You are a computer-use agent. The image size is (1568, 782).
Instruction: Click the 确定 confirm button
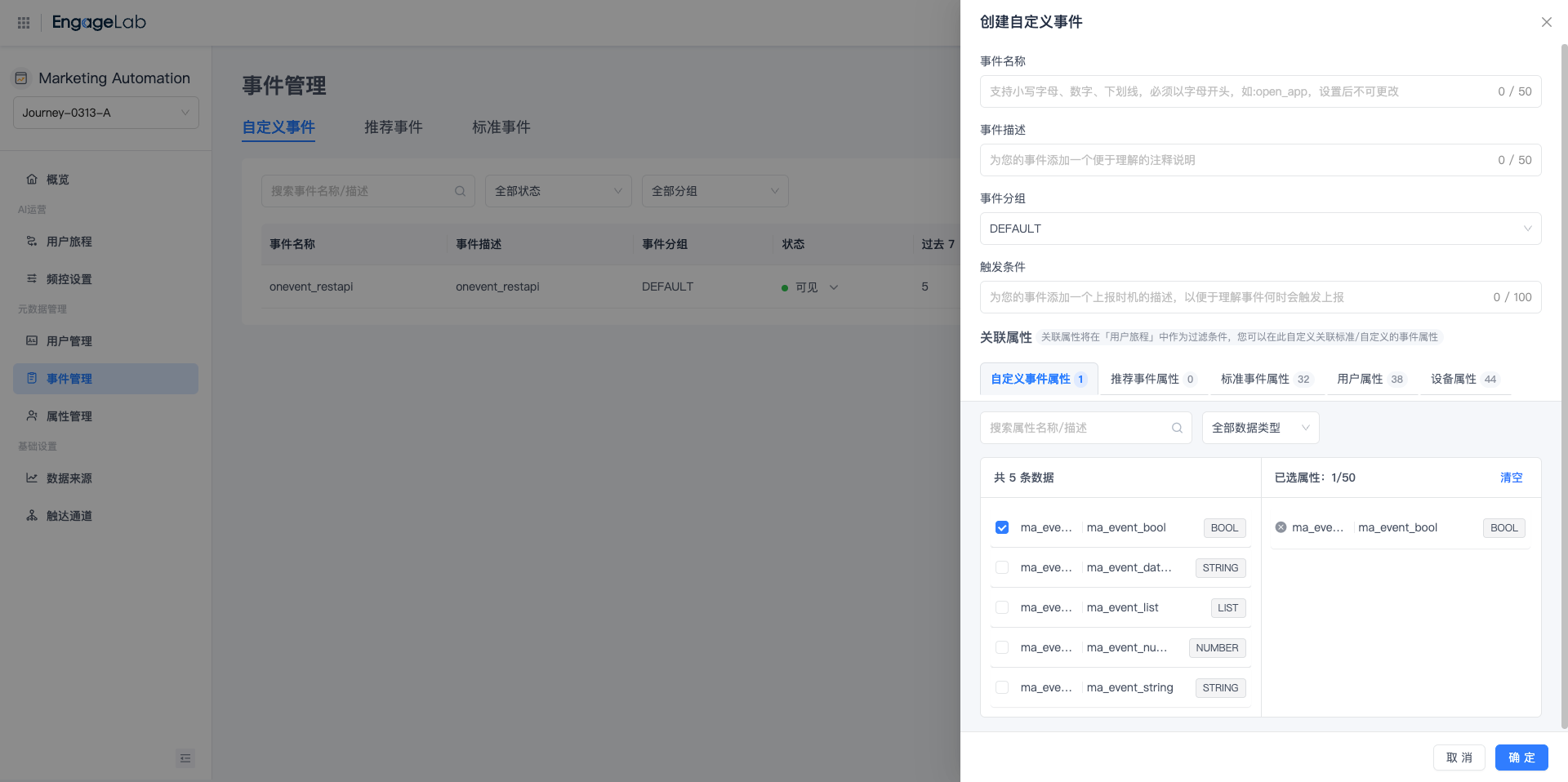1521,758
